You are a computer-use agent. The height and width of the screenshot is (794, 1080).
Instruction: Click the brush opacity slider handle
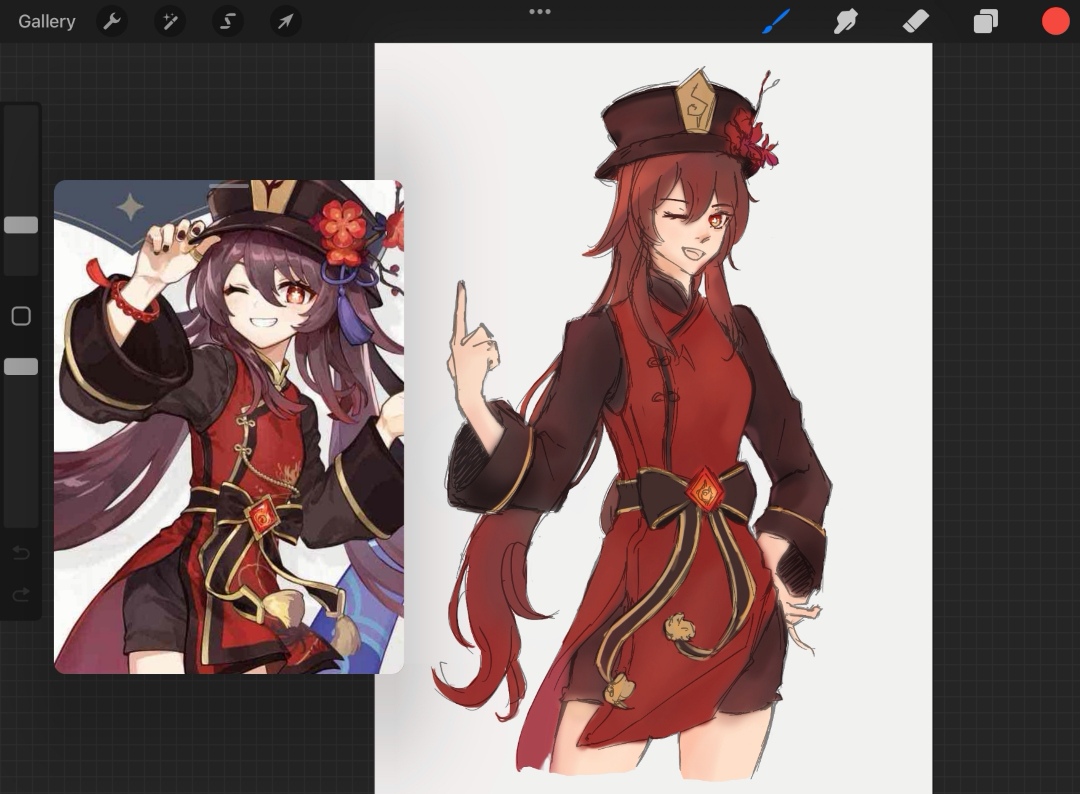21,367
